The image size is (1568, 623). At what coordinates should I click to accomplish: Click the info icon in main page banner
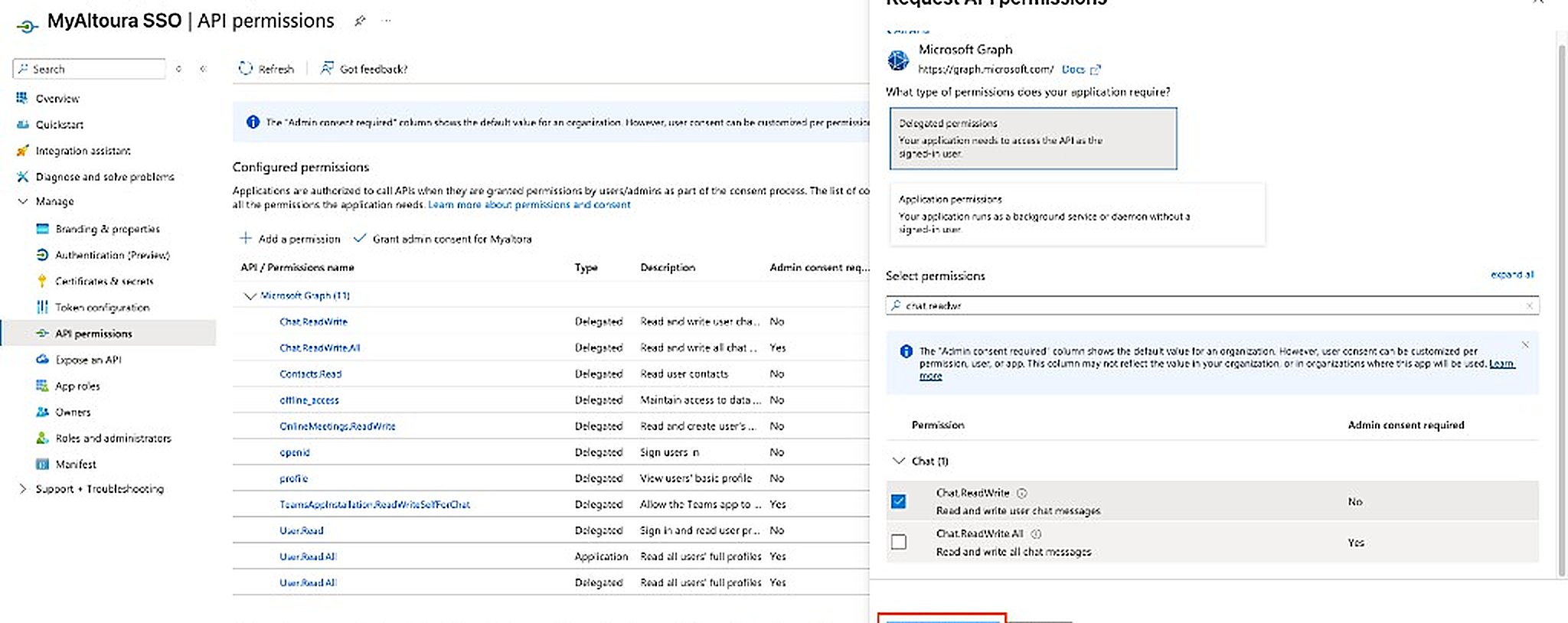tap(253, 122)
